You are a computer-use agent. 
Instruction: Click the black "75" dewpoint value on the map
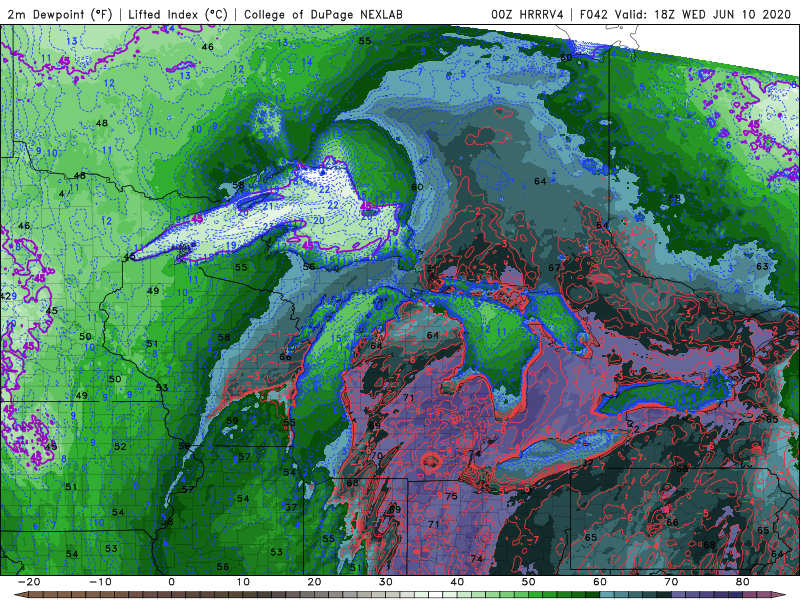[452, 496]
